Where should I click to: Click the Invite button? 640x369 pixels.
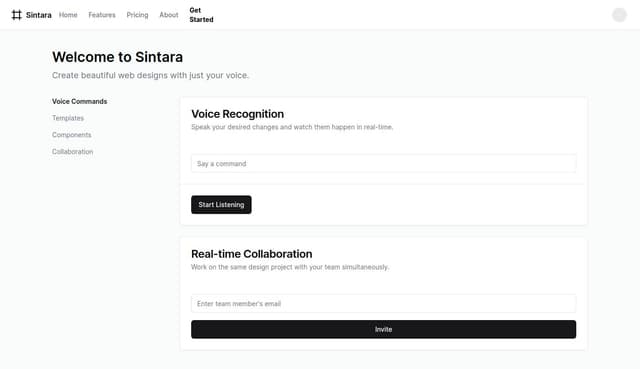[384, 329]
